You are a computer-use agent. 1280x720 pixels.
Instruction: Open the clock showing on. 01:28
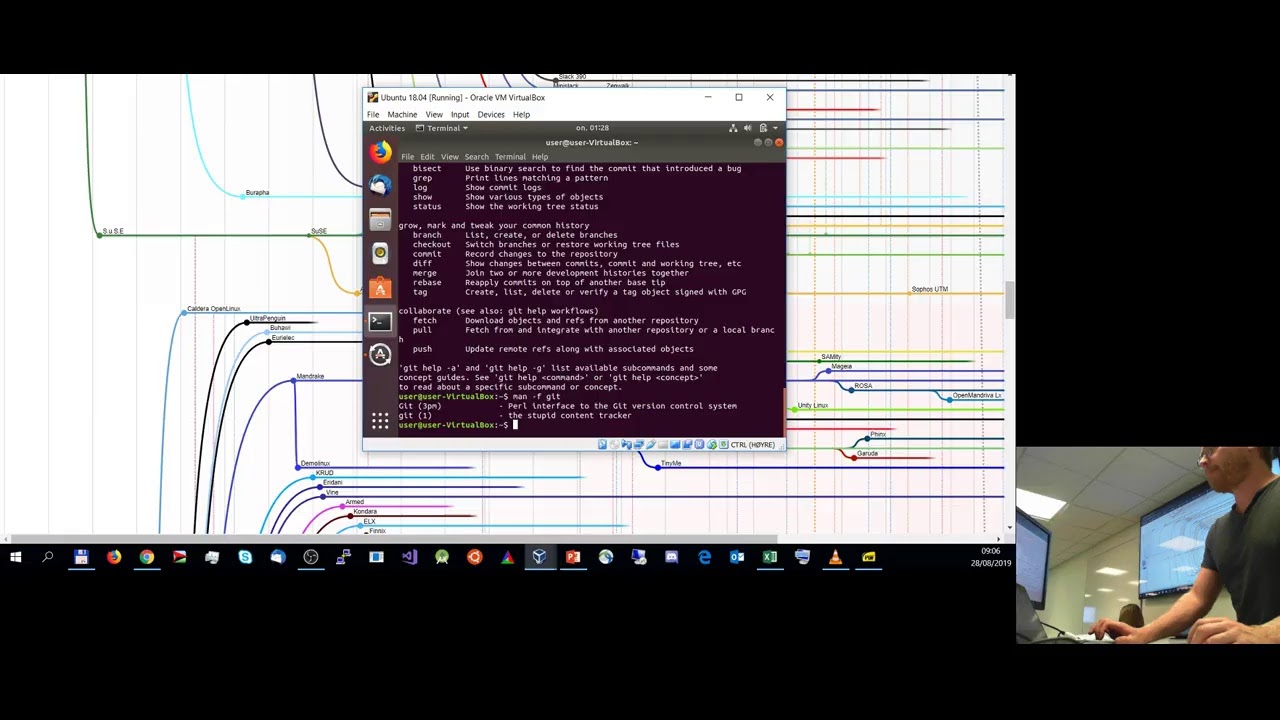point(593,128)
